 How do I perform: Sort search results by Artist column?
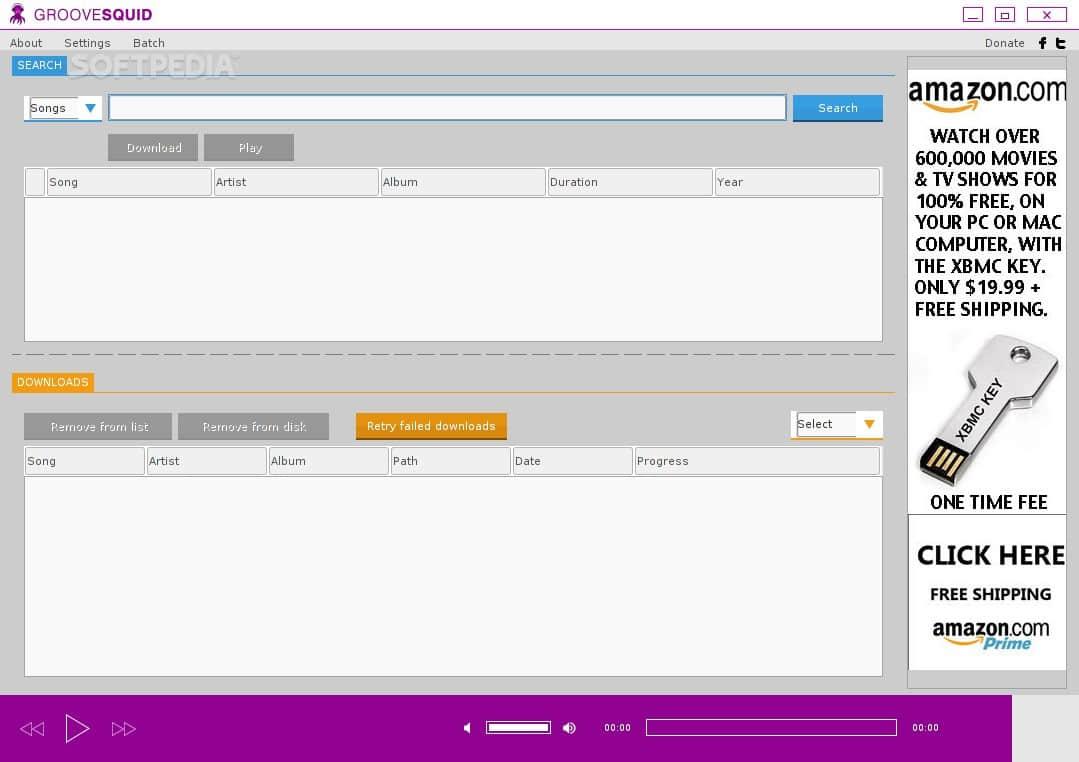(x=296, y=182)
